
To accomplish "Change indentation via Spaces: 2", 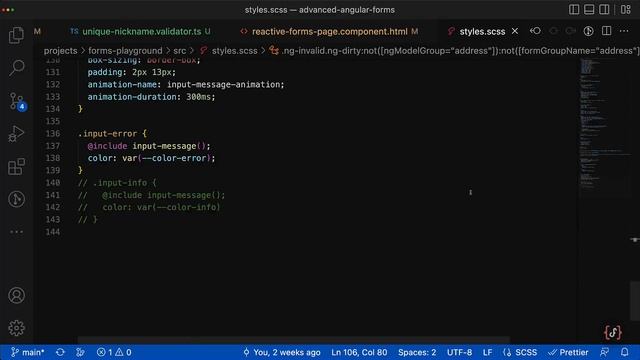I will click(417, 352).
